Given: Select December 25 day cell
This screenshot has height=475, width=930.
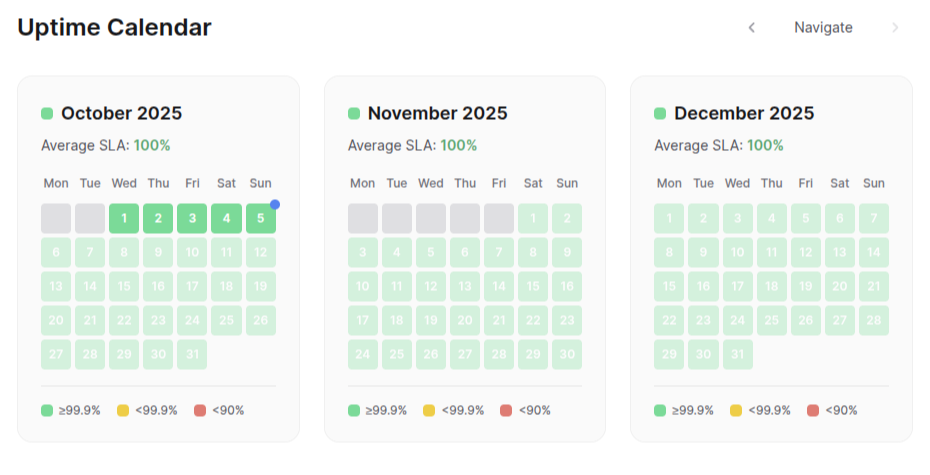Looking at the screenshot, I should pyautogui.click(x=771, y=320).
